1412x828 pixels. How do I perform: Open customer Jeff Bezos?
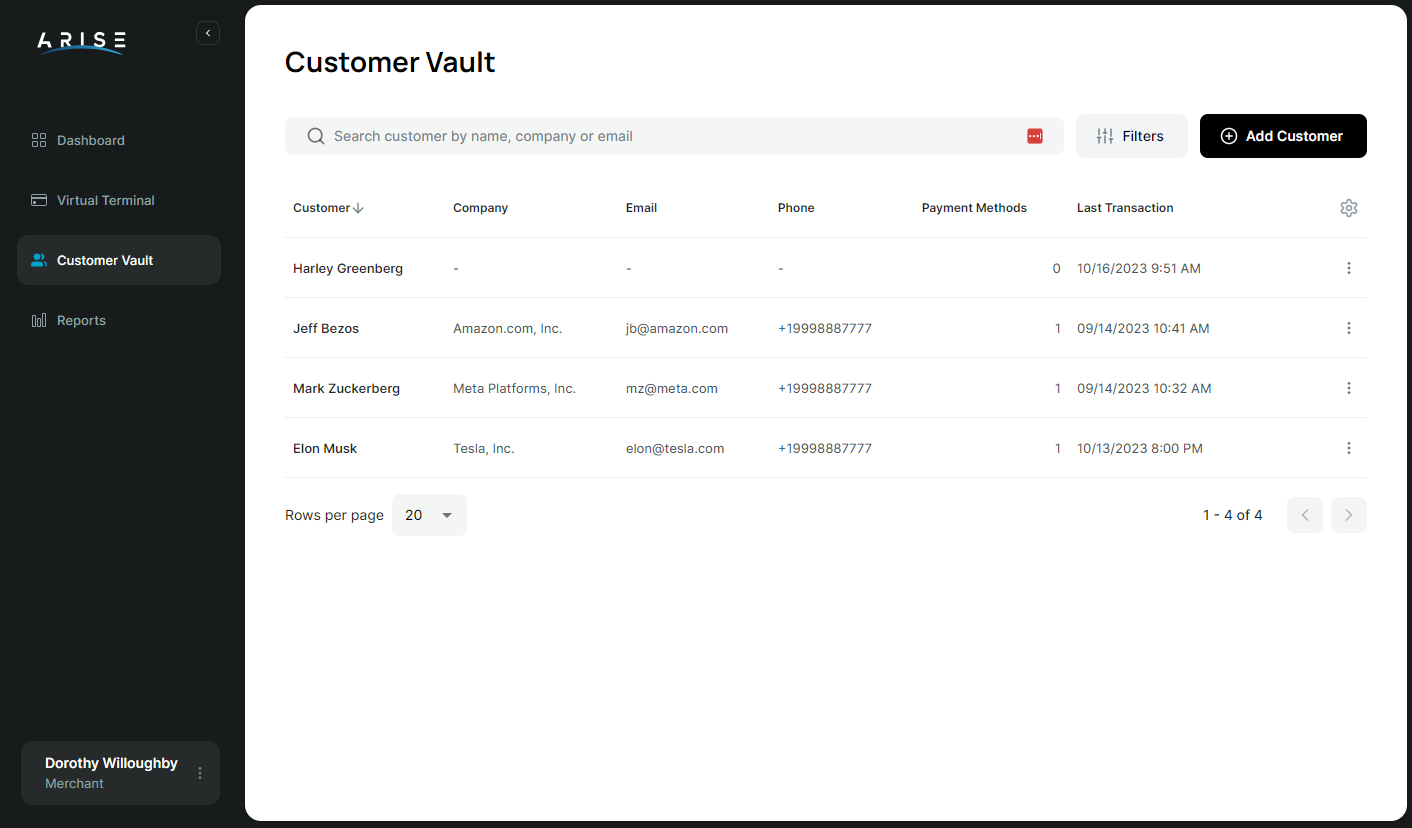(x=326, y=328)
